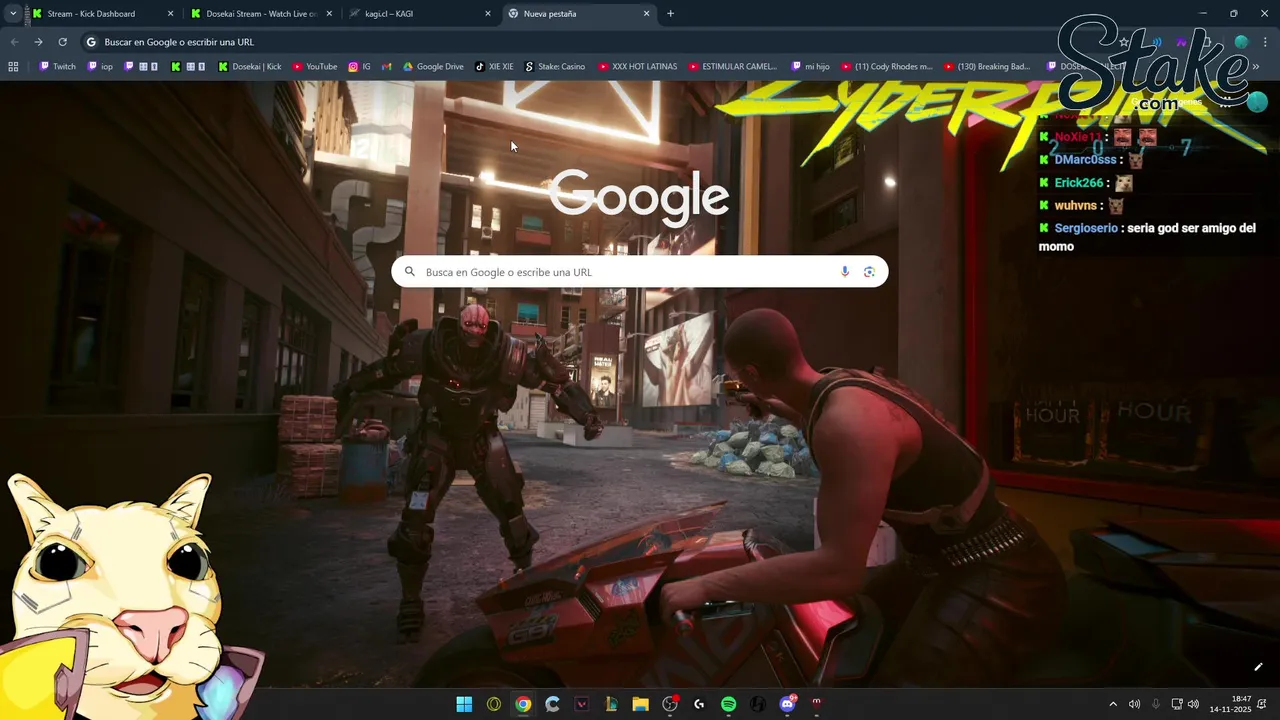Image resolution: width=1280 pixels, height=720 pixels.
Task: Open Google Chrome from the taskbar
Action: [523, 704]
